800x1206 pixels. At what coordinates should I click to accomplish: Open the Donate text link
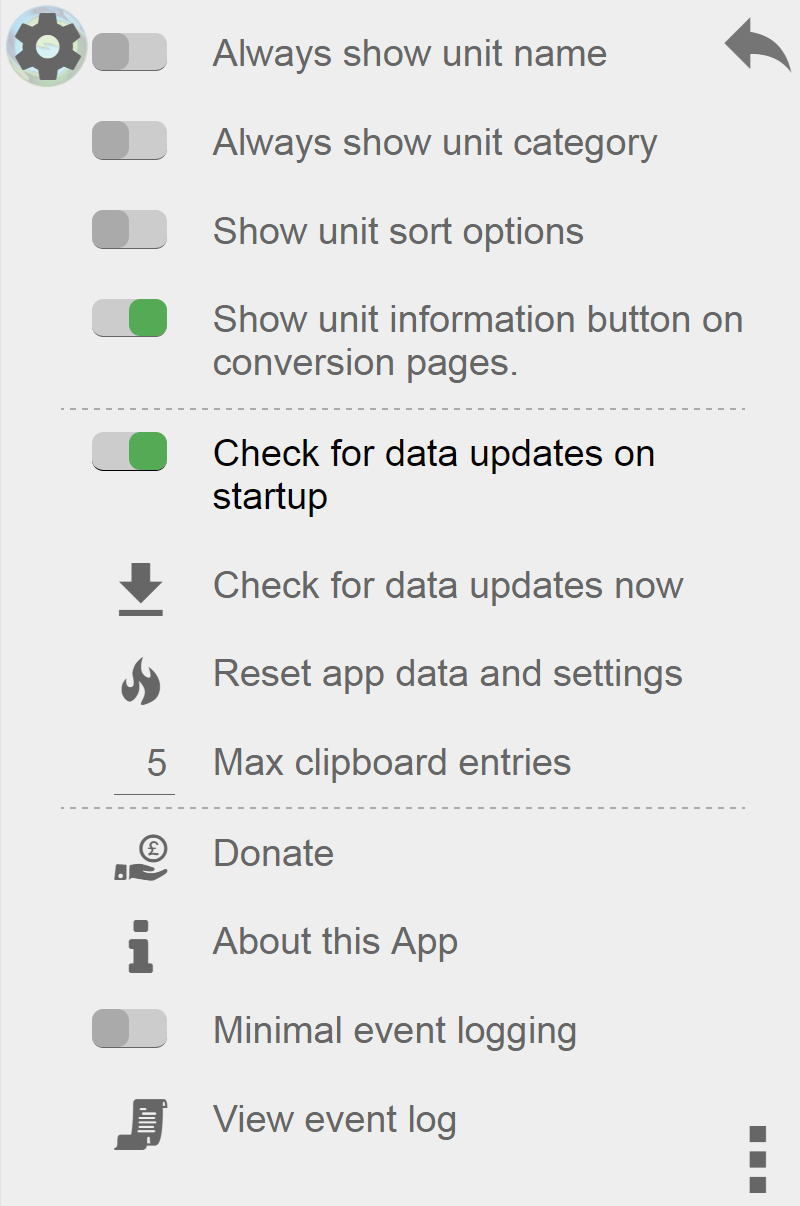pos(273,853)
